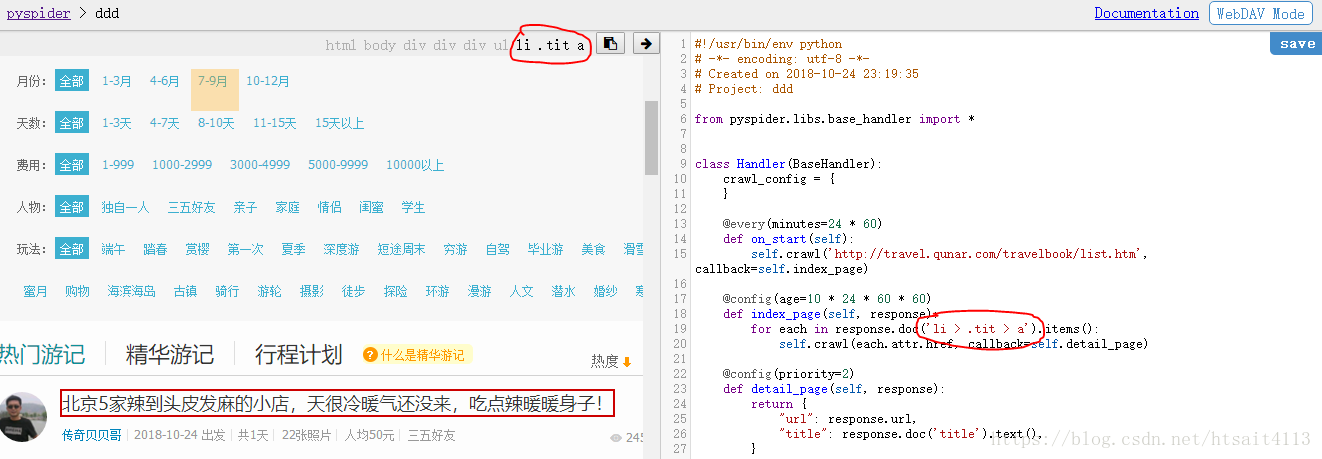1322x459 pixels.
Task: Open the 什么是精华游记 help link
Action: coord(421,355)
